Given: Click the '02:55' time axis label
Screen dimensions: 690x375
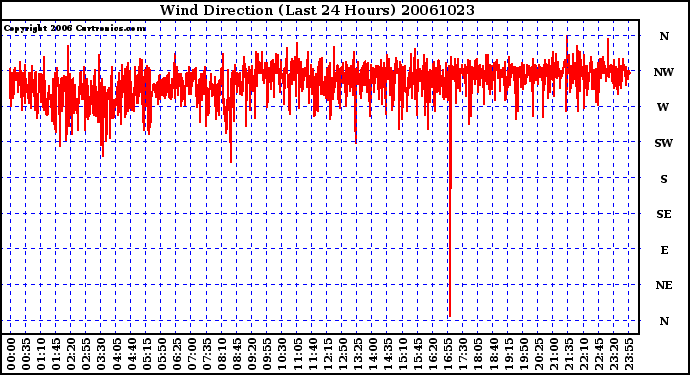Looking at the screenshot, I should coord(86,354).
